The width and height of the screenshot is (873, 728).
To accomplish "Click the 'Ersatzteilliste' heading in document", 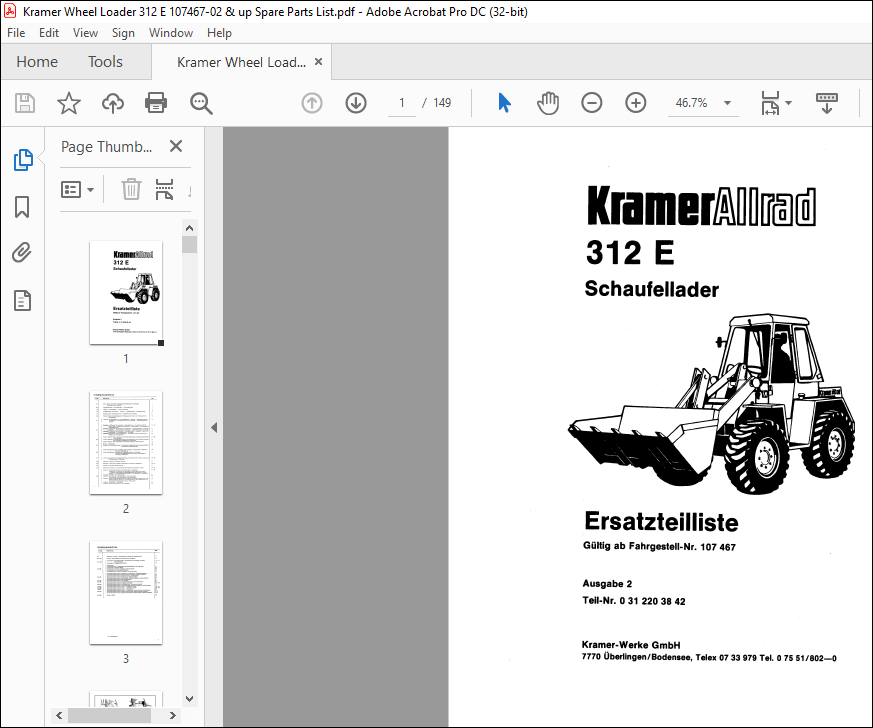I will pos(661,522).
